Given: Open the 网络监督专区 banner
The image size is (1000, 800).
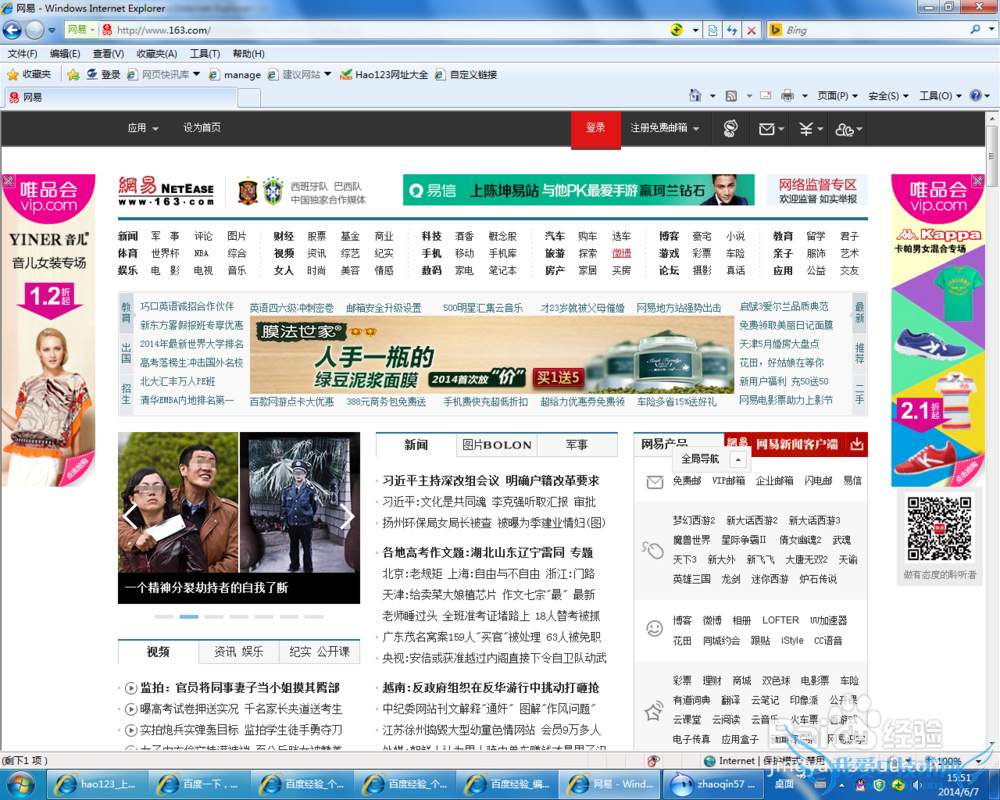Looking at the screenshot, I should tap(817, 190).
